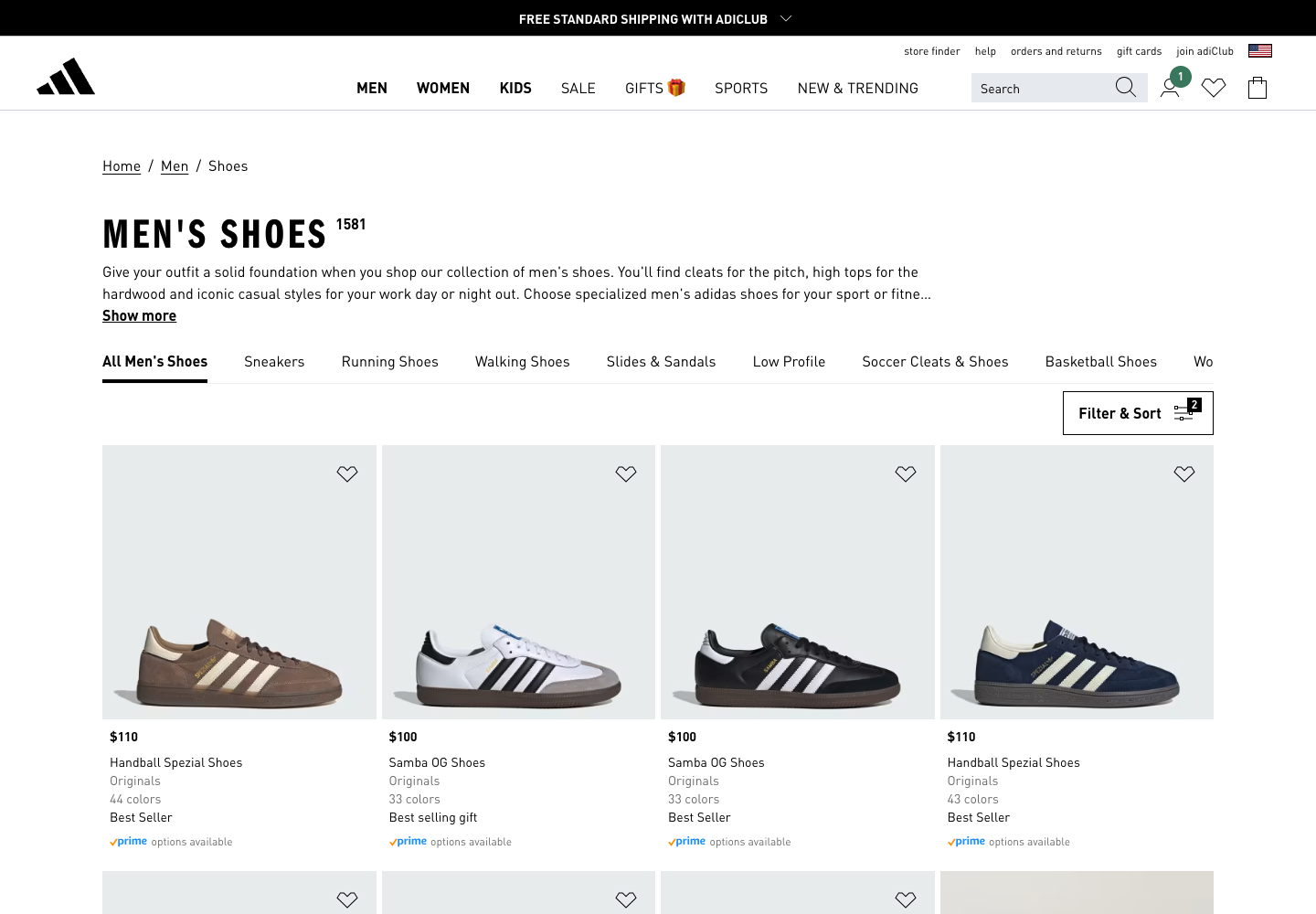Go to the Men breadcrumb
The image size is (1316, 914).
click(175, 165)
